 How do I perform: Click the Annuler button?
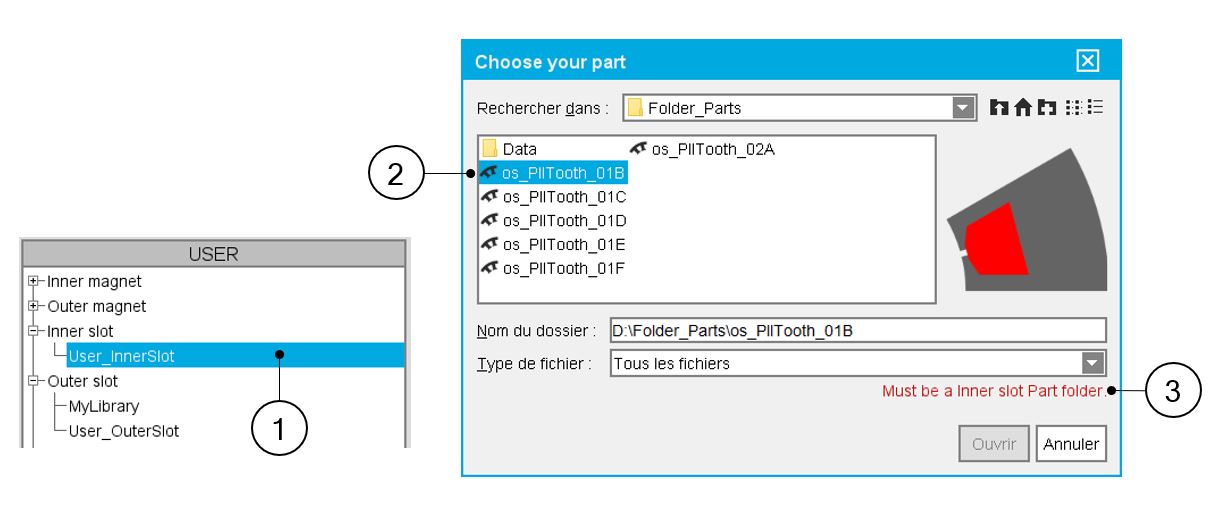(x=1071, y=444)
